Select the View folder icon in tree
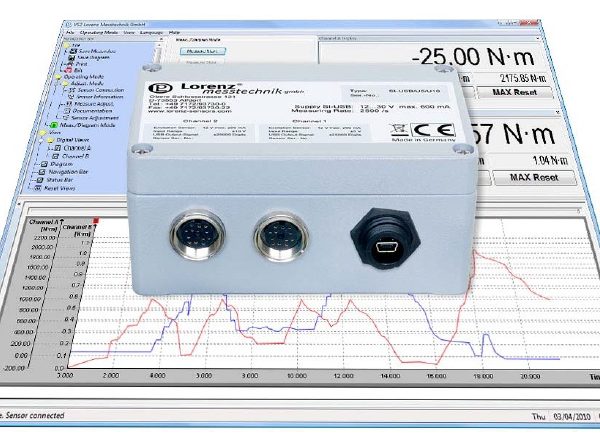This screenshot has width=600, height=446. click(43, 133)
